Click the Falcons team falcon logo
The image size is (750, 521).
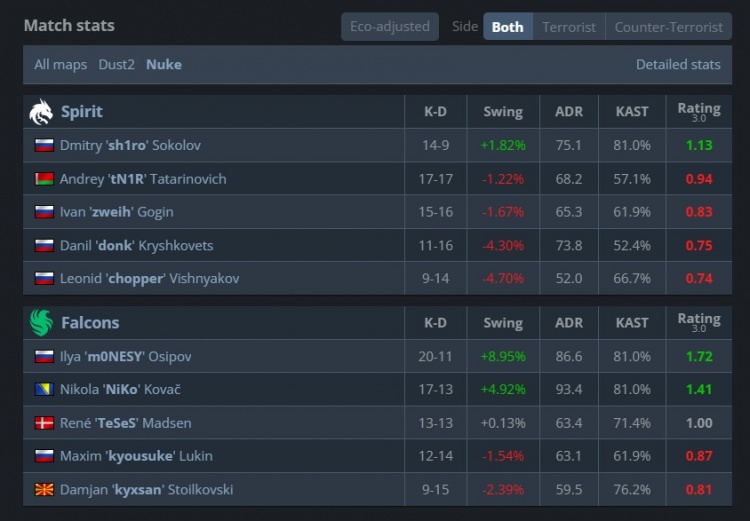(x=41, y=322)
